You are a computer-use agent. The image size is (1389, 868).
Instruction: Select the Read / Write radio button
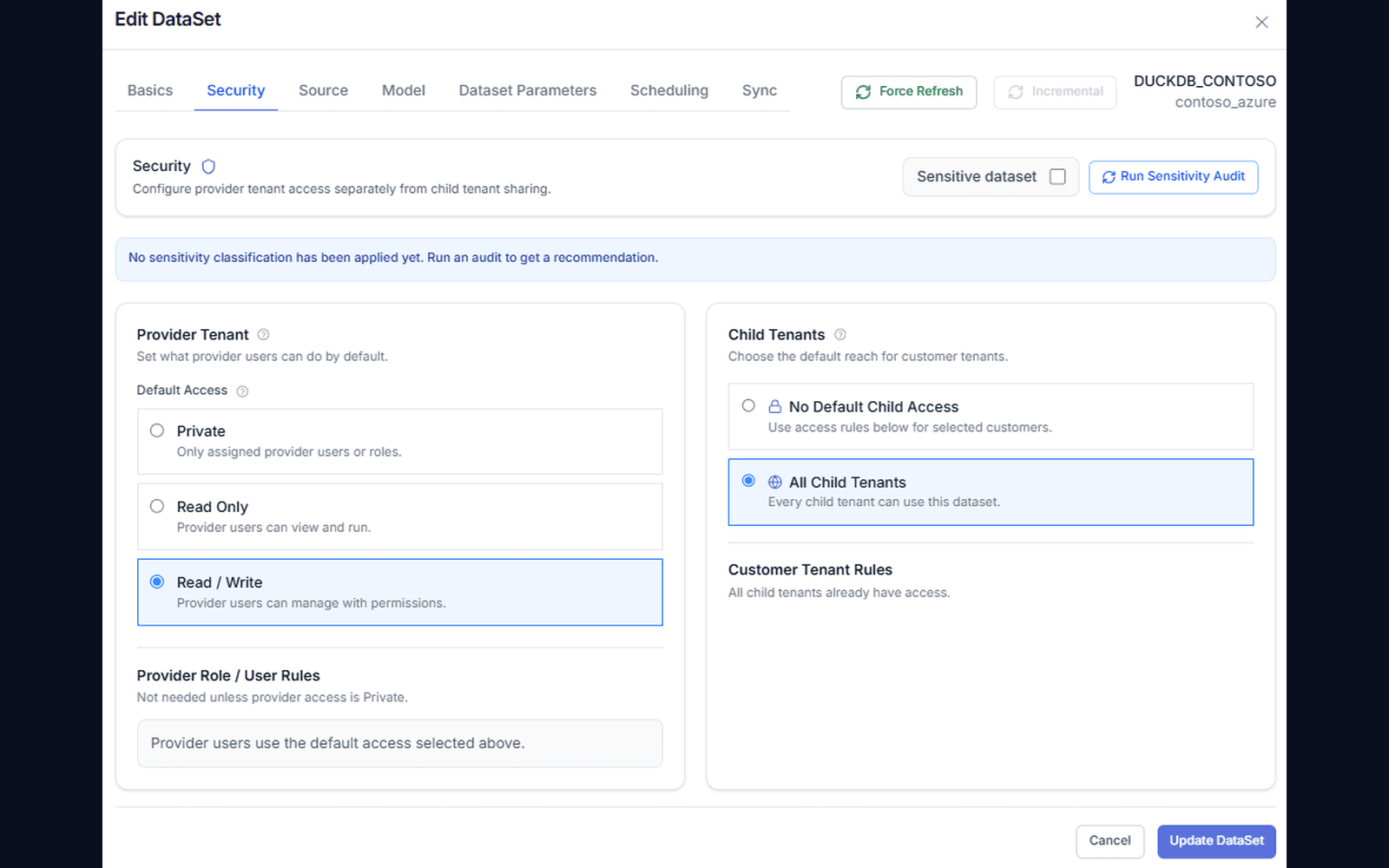point(157,582)
